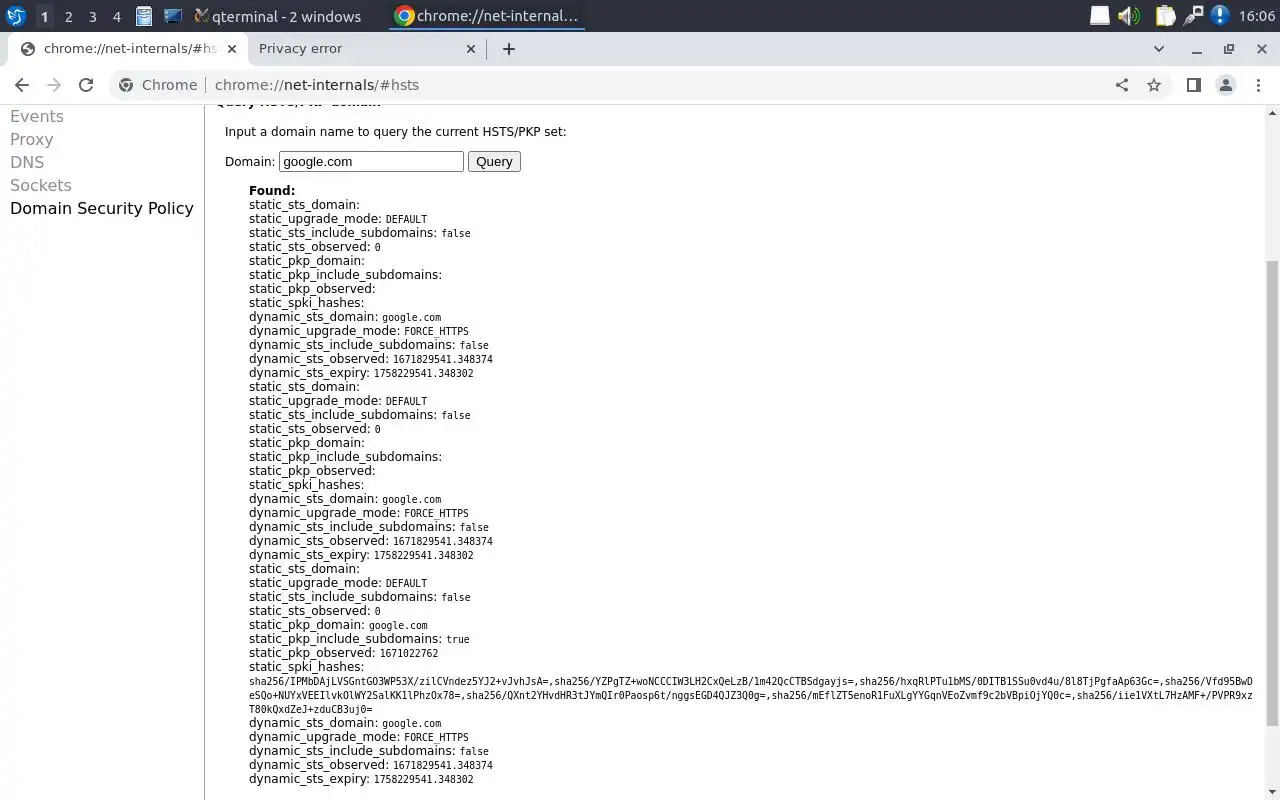This screenshot has width=1280, height=800.
Task: Open the DNS section in sidebar
Action: pos(27,162)
